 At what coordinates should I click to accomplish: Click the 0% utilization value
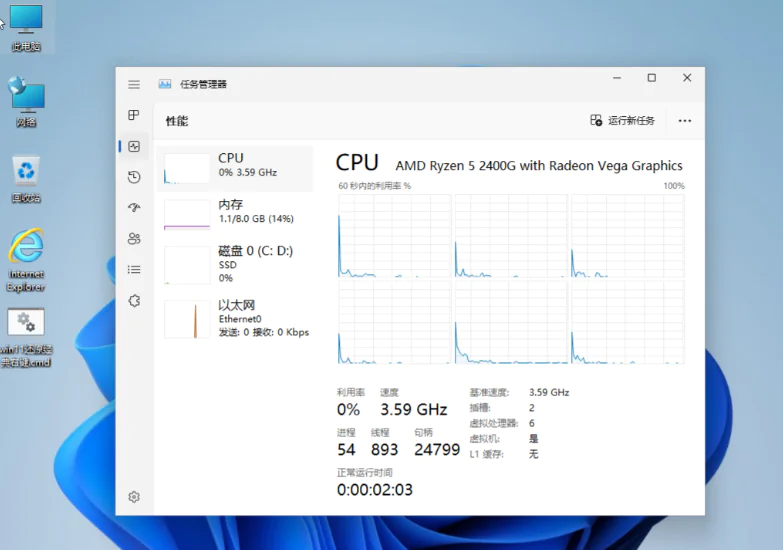pos(348,410)
